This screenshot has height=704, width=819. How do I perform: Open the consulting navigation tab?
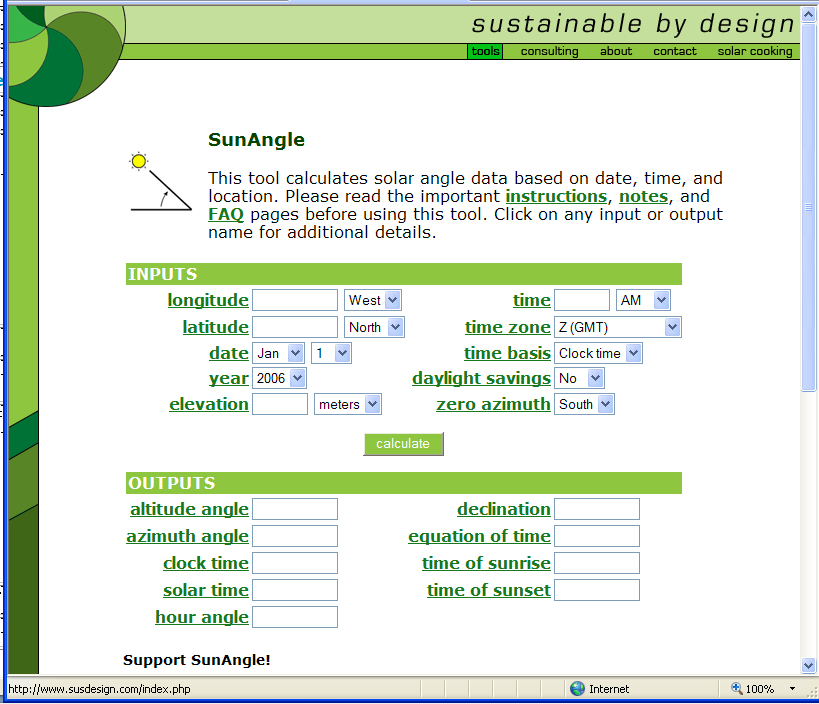click(549, 51)
